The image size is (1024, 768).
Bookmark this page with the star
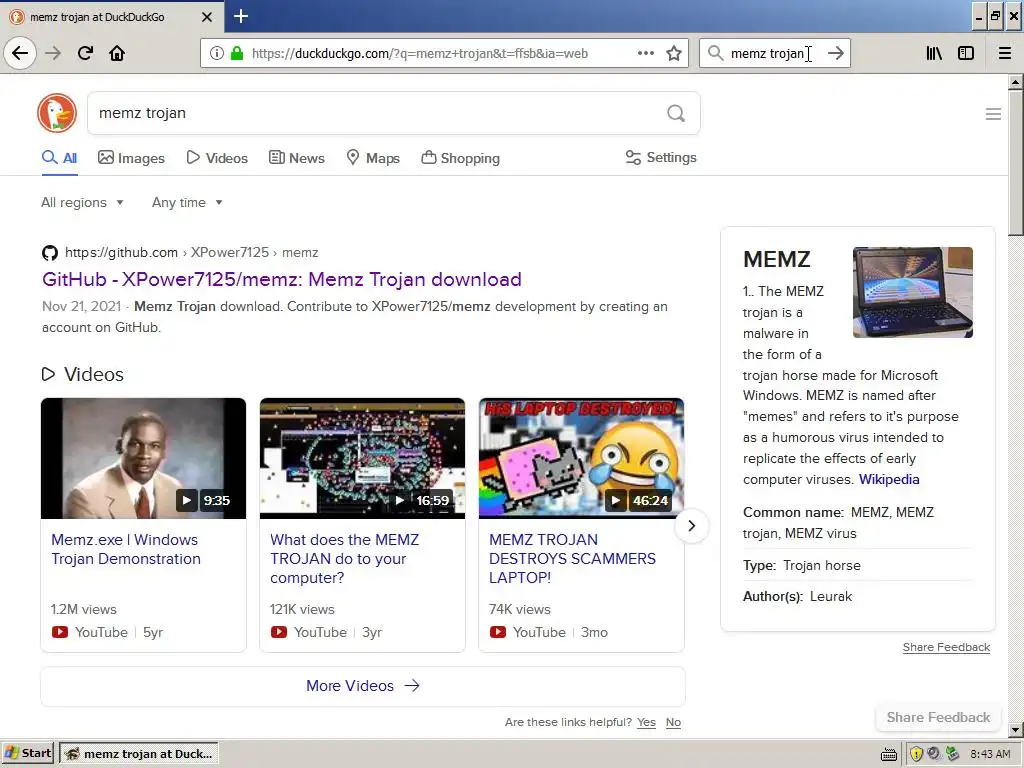(x=674, y=53)
